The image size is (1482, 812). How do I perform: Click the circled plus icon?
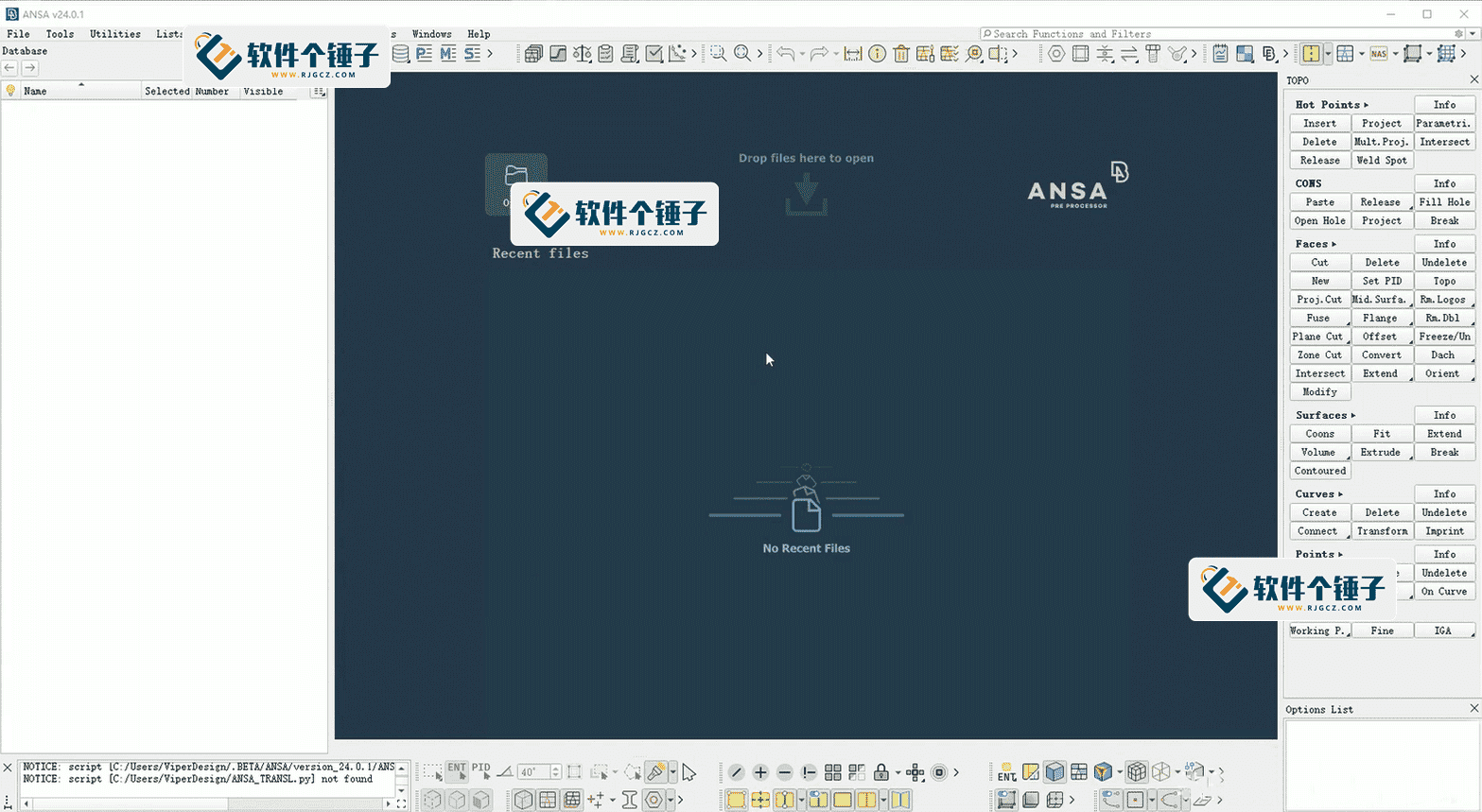click(x=760, y=772)
